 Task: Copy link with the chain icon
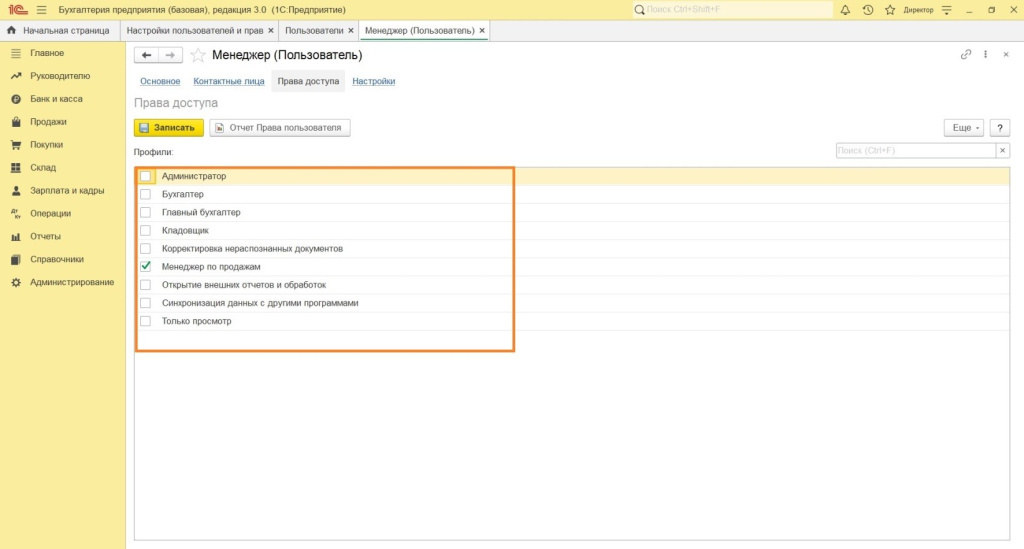coord(965,55)
